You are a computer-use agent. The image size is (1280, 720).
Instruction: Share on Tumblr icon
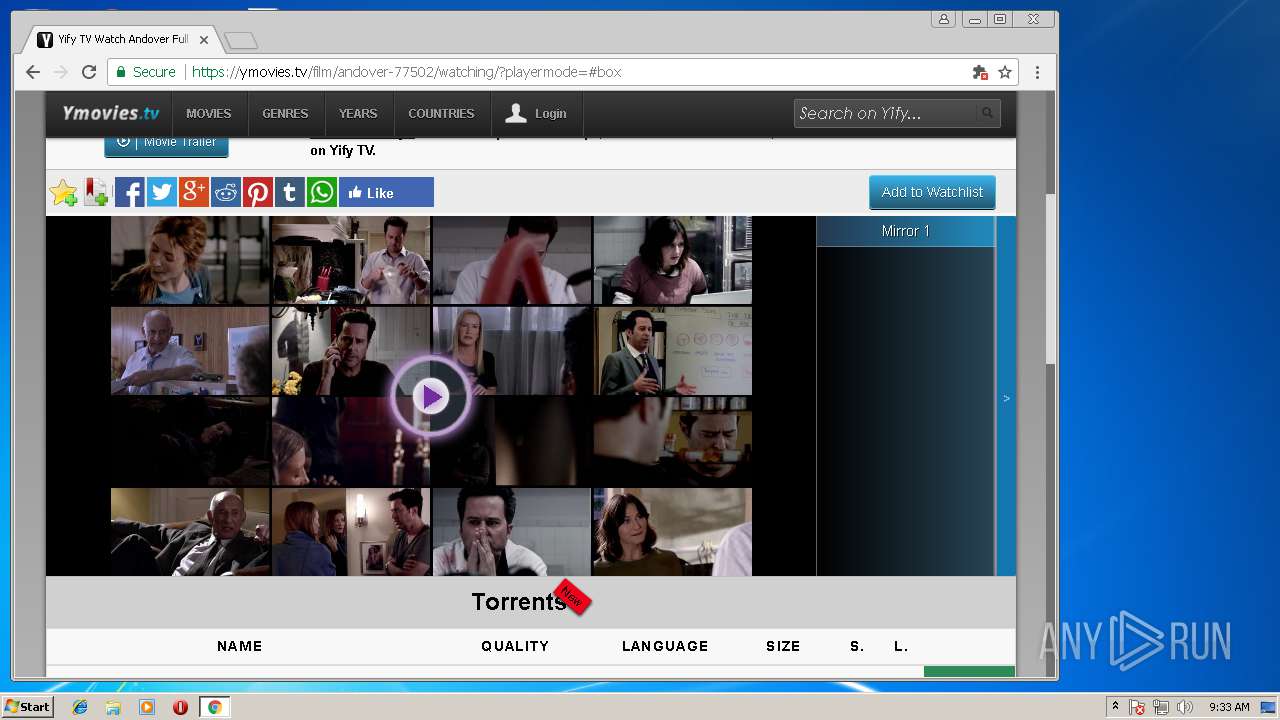tap(289, 192)
